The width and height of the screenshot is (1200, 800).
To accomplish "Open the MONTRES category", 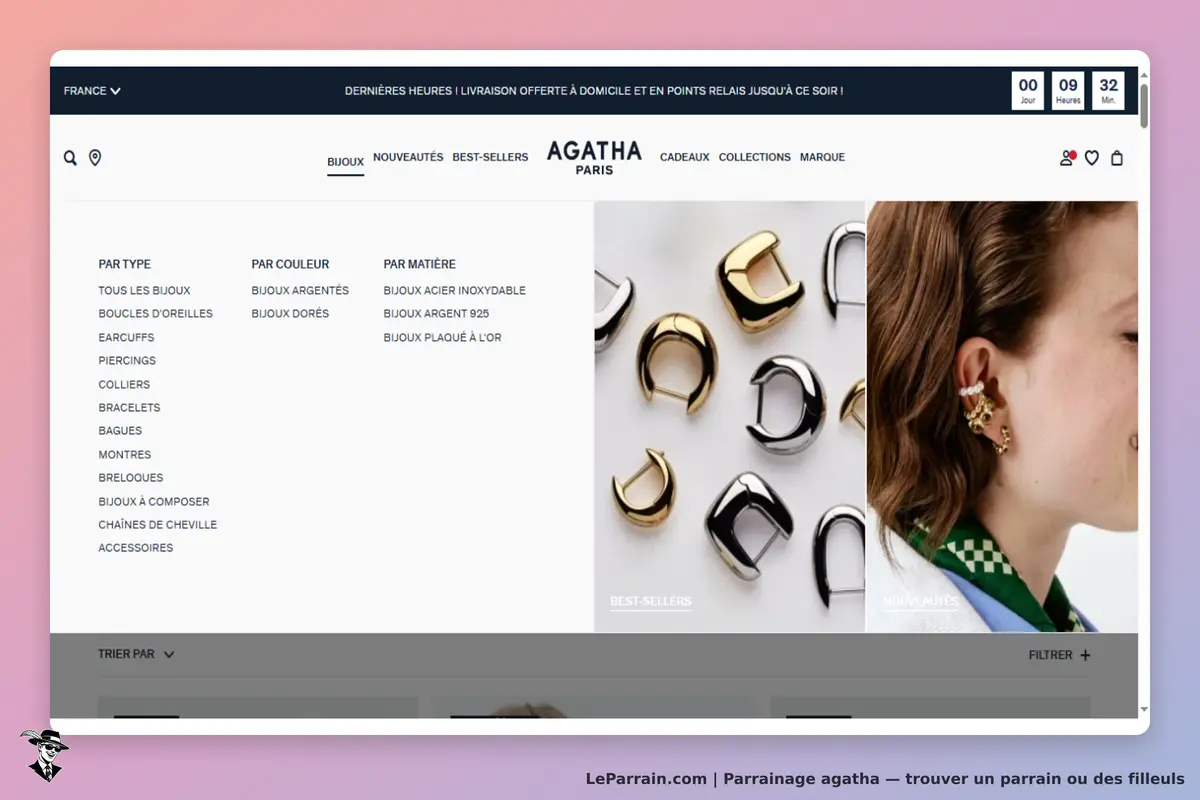I will (x=125, y=455).
